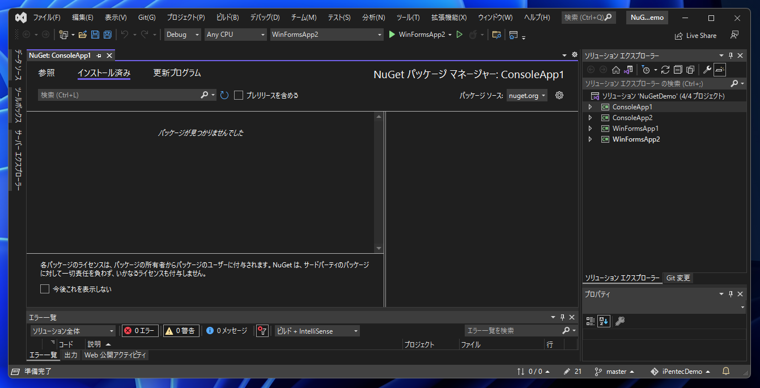Click the wrench properties icon in Solution Explorer

(707, 70)
